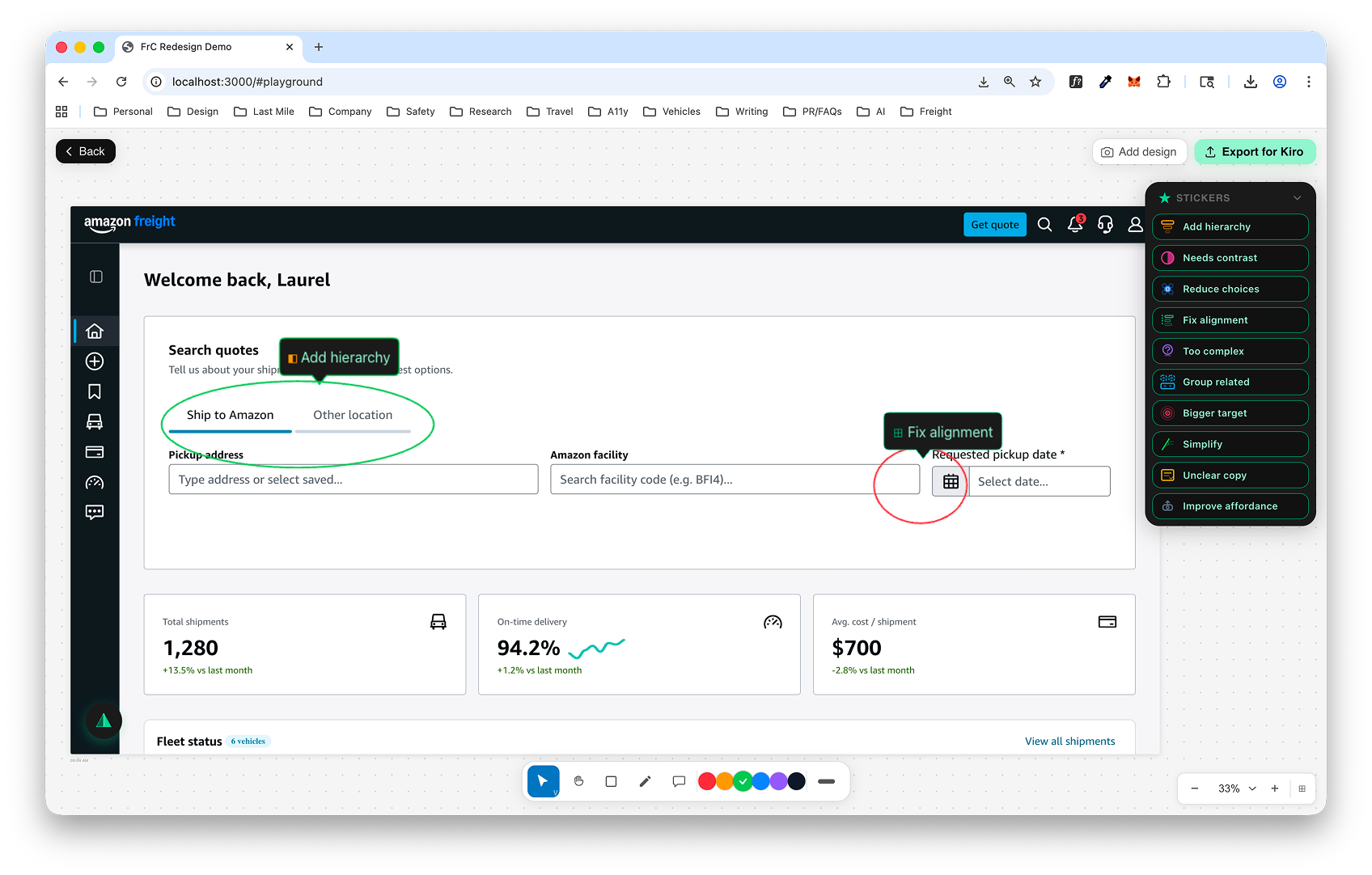
Task: Choose the red color swatch
Action: coord(706,781)
